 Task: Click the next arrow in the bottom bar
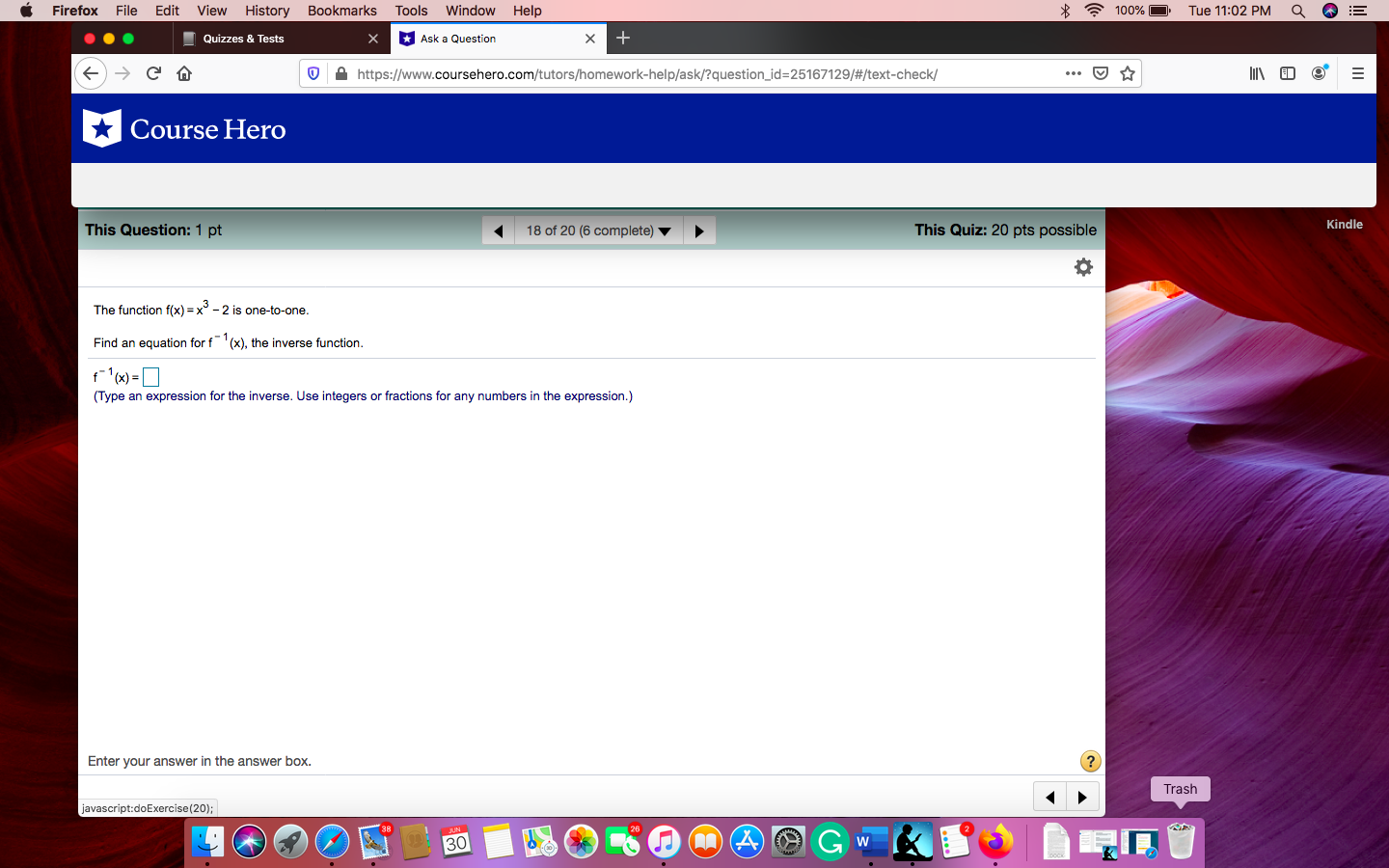tap(1082, 797)
